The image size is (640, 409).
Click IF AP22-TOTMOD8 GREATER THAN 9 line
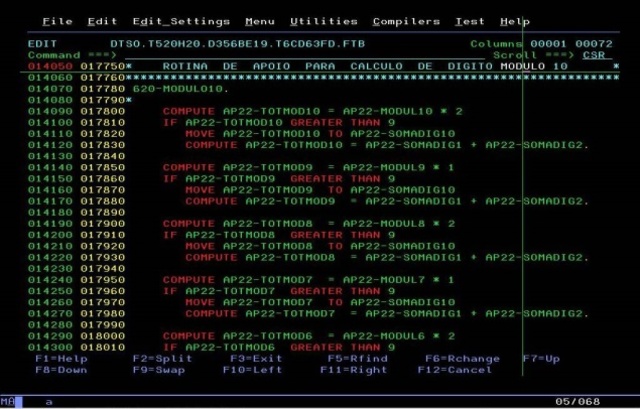[x=279, y=235]
